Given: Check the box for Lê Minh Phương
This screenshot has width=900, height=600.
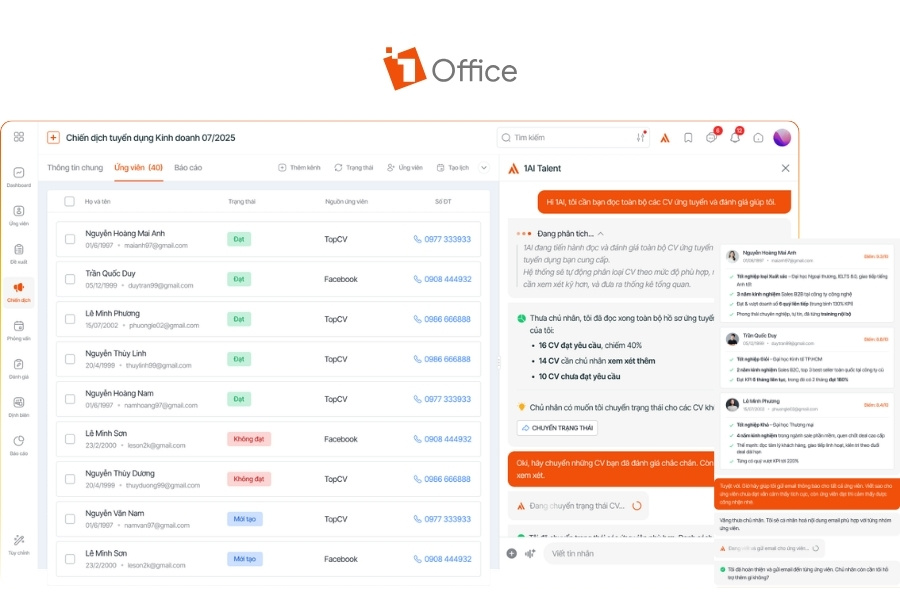Looking at the screenshot, I should [x=70, y=319].
